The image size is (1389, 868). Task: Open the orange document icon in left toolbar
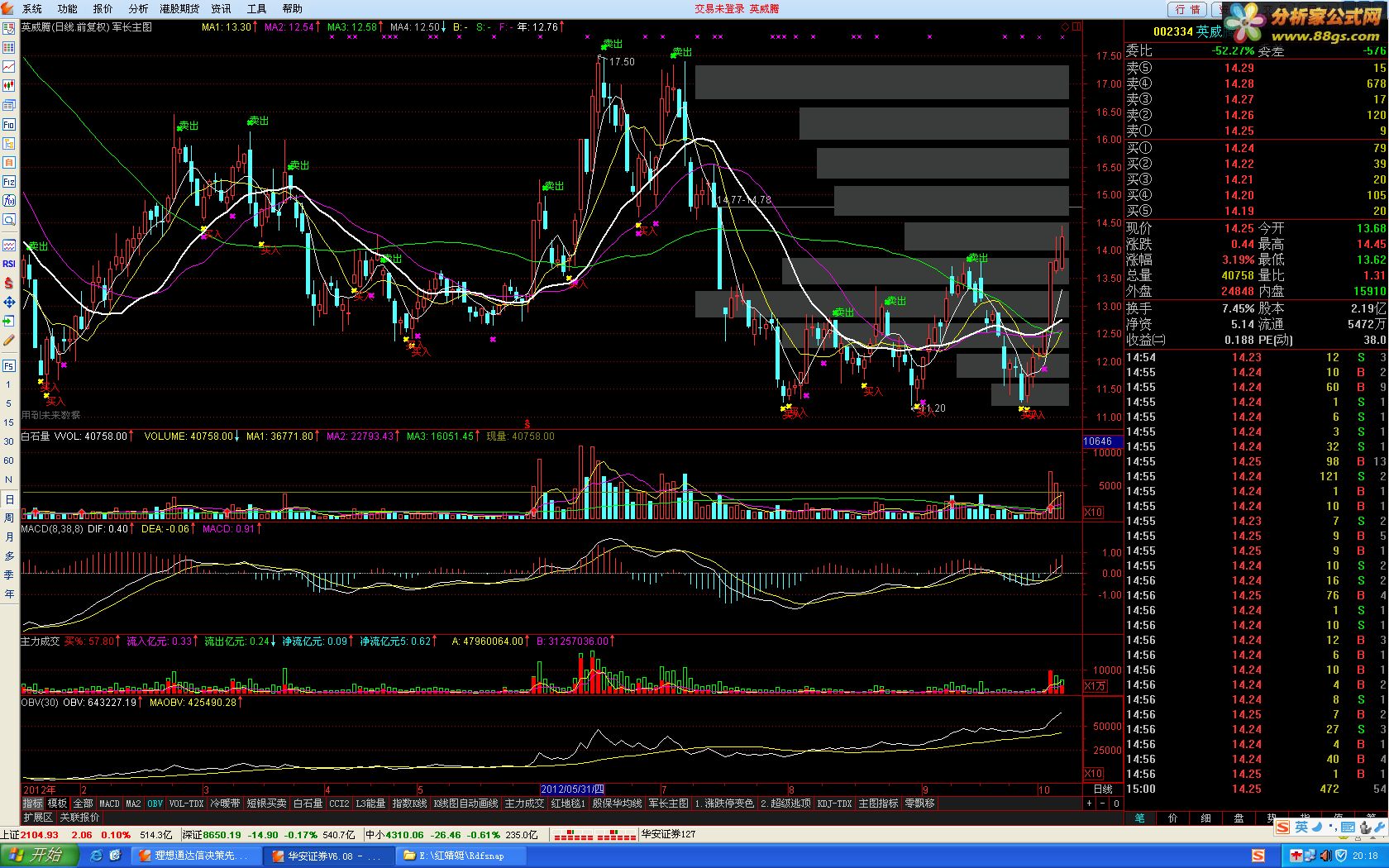coord(9,162)
